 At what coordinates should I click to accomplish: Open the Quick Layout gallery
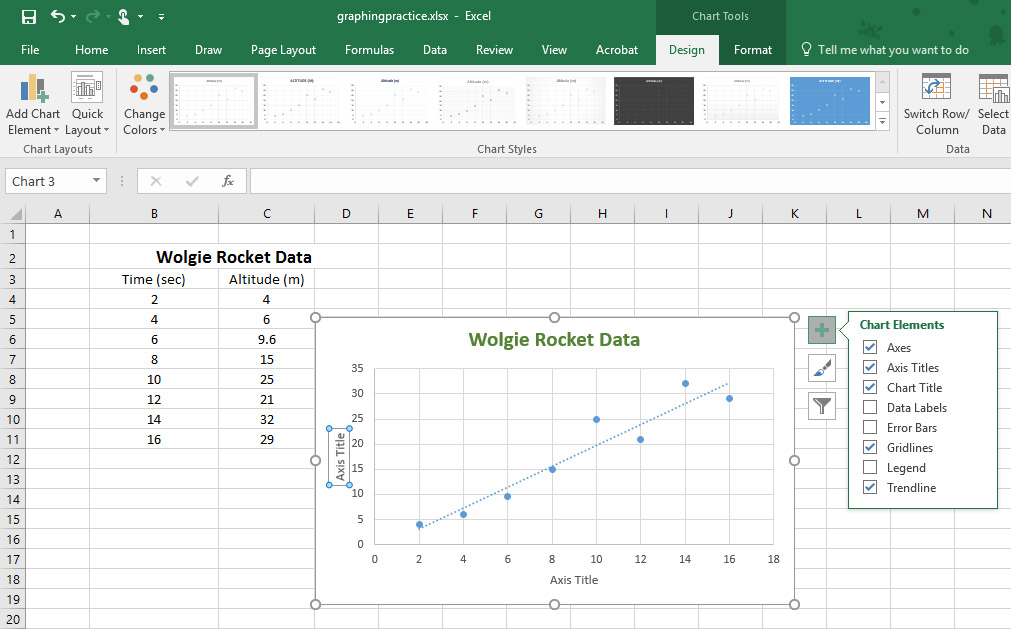(87, 105)
